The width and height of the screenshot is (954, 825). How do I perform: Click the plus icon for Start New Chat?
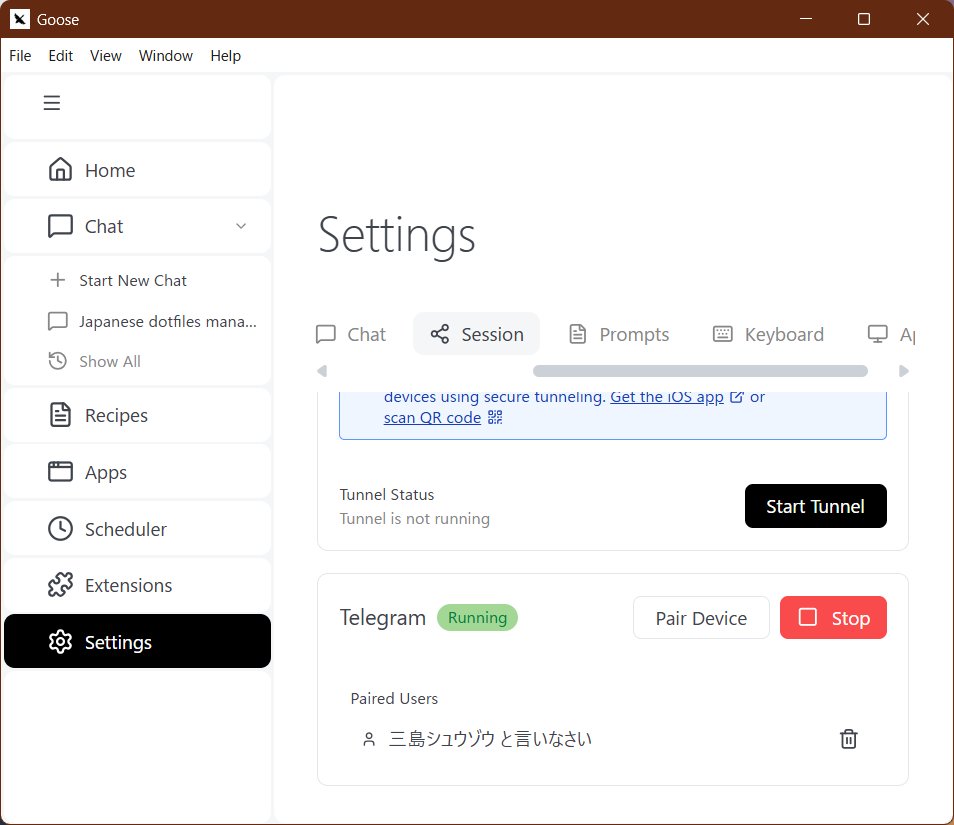pyautogui.click(x=58, y=280)
